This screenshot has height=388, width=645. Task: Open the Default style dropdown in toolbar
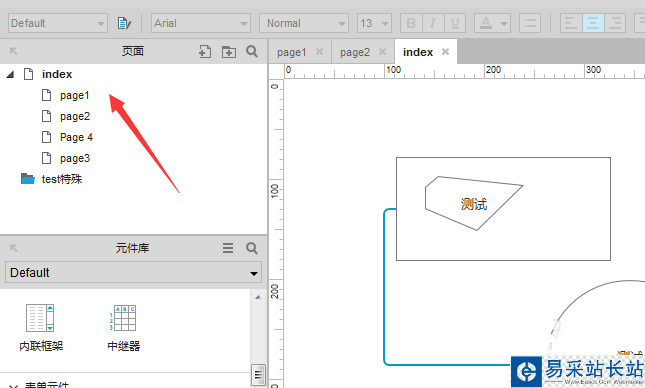(58, 23)
